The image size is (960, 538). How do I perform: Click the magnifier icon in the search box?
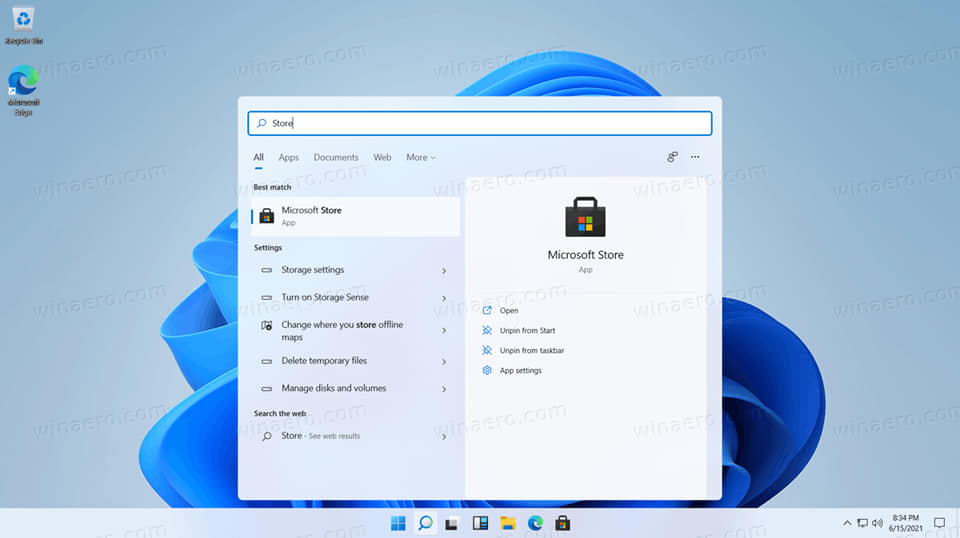tap(261, 123)
